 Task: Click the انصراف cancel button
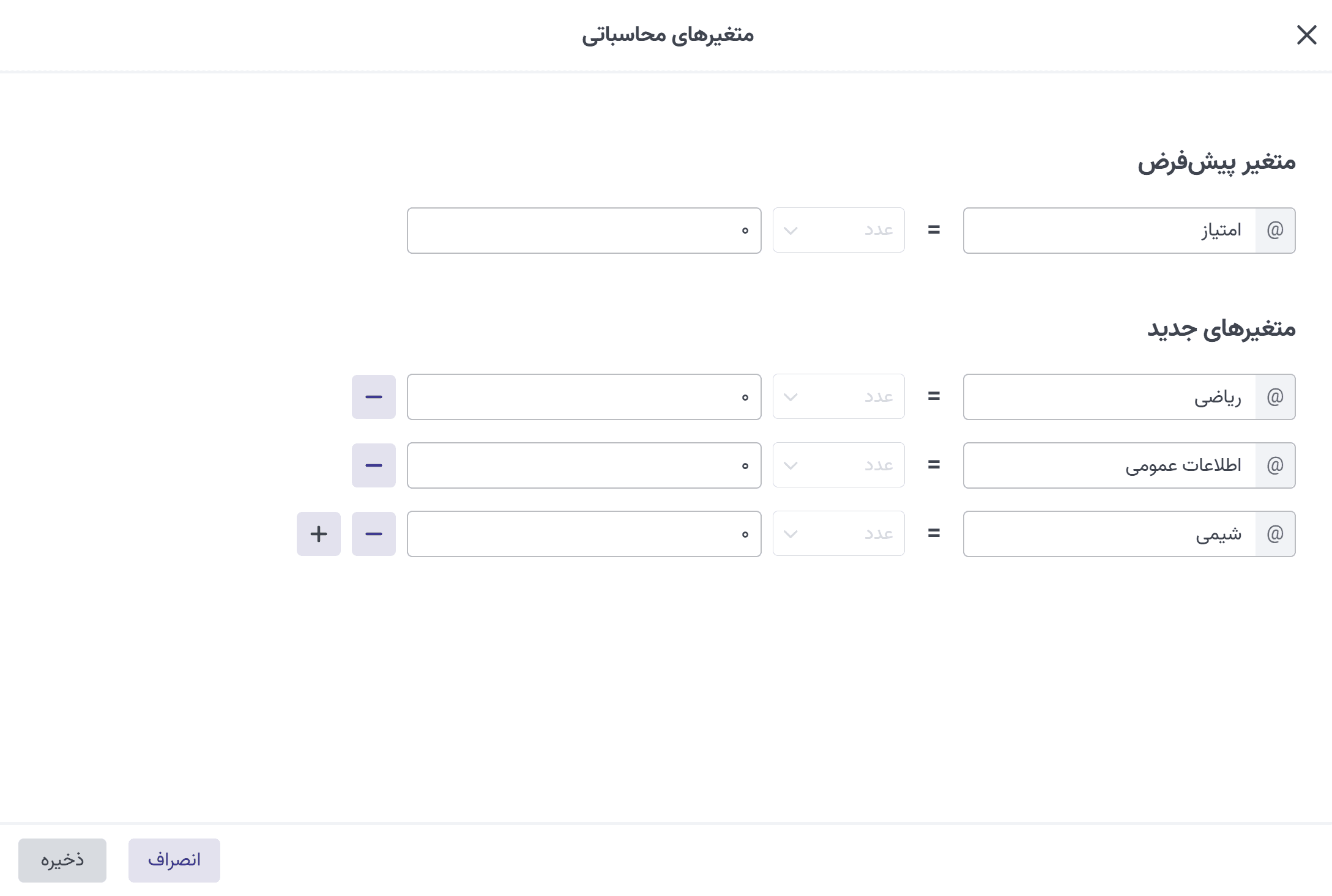click(x=174, y=860)
